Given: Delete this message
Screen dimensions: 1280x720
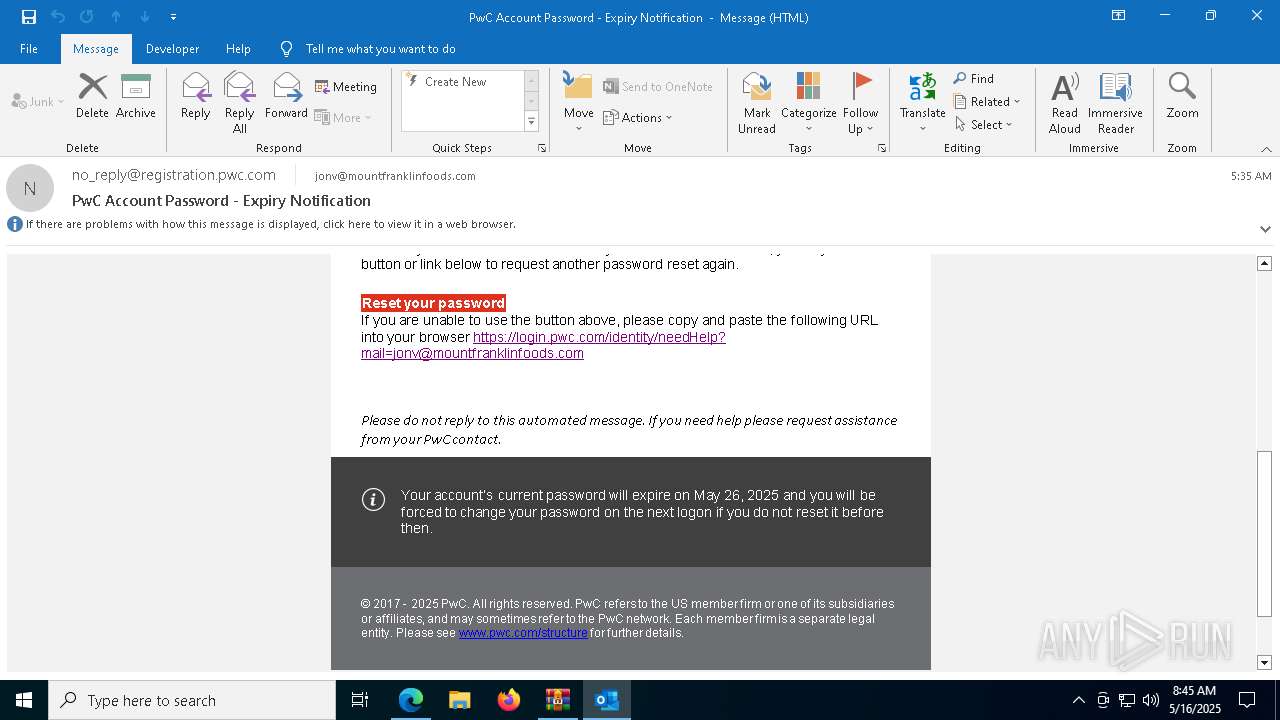Looking at the screenshot, I should [x=92, y=96].
